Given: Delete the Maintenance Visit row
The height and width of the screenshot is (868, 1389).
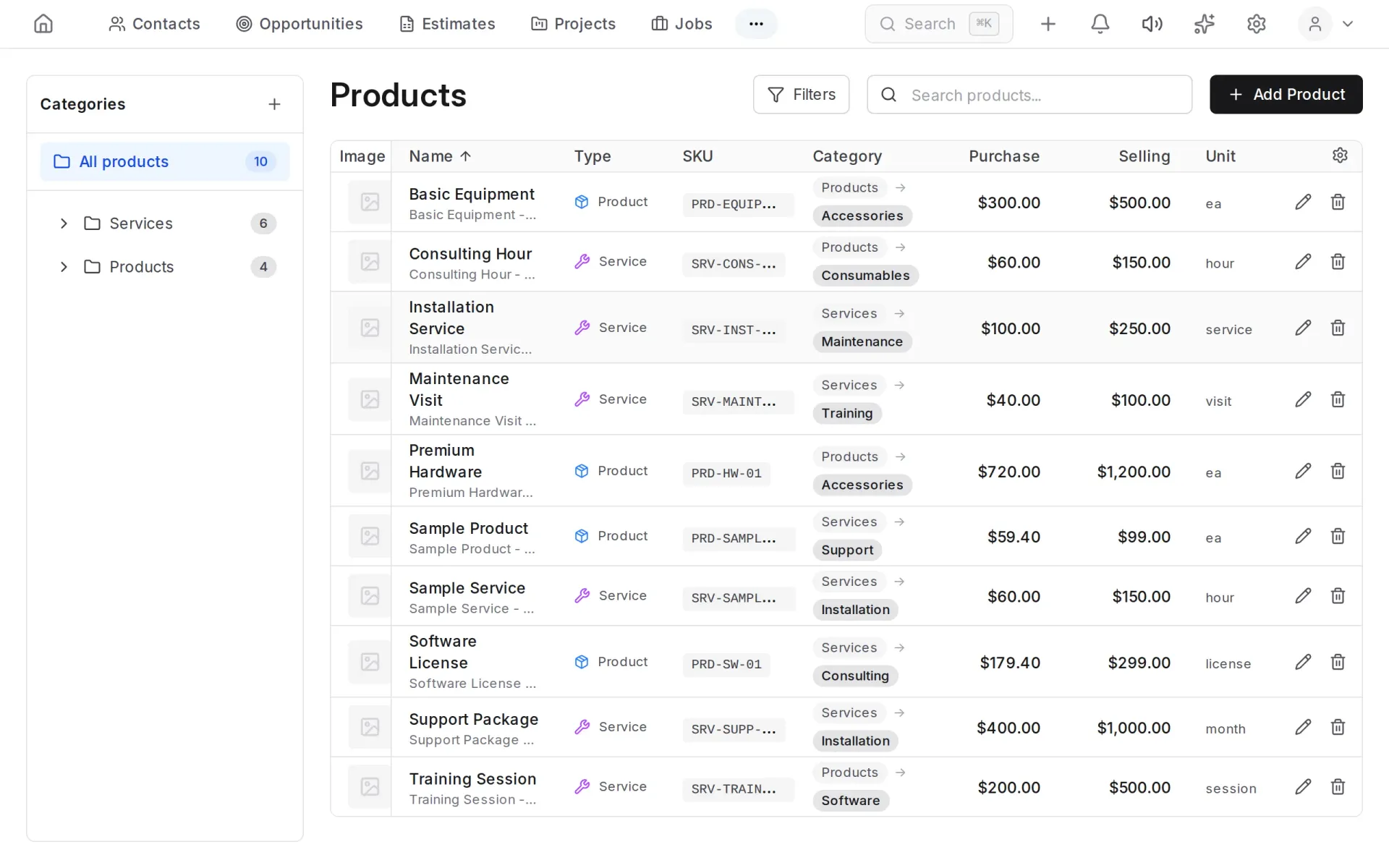Looking at the screenshot, I should click(1338, 399).
